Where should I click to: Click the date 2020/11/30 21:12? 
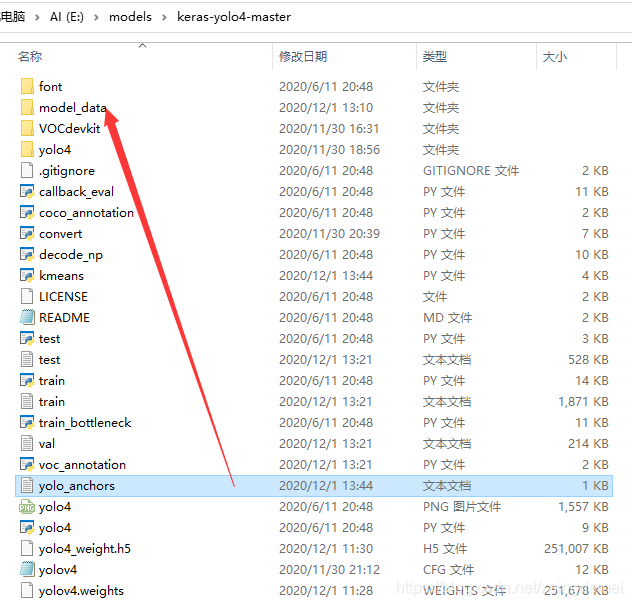tap(329, 569)
